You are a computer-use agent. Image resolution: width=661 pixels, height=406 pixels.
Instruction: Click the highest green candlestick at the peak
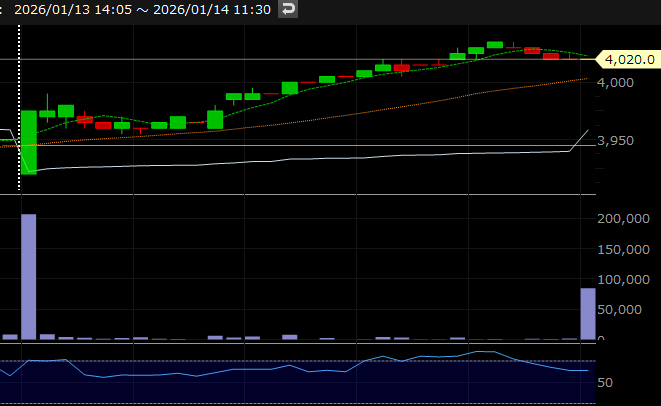coord(494,45)
